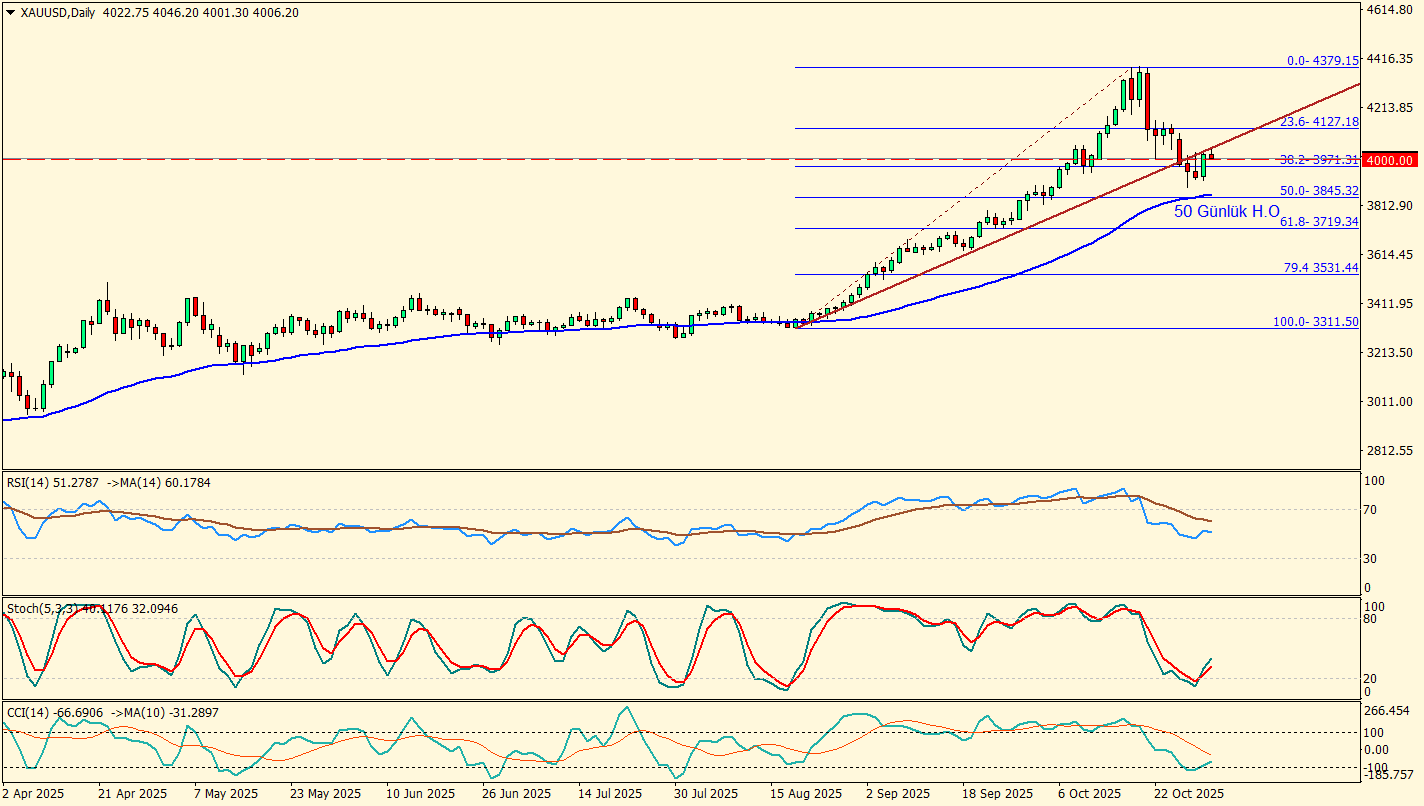The height and width of the screenshot is (806, 1424).
Task: Select the red 4000.00 price marker
Action: click(x=1391, y=160)
